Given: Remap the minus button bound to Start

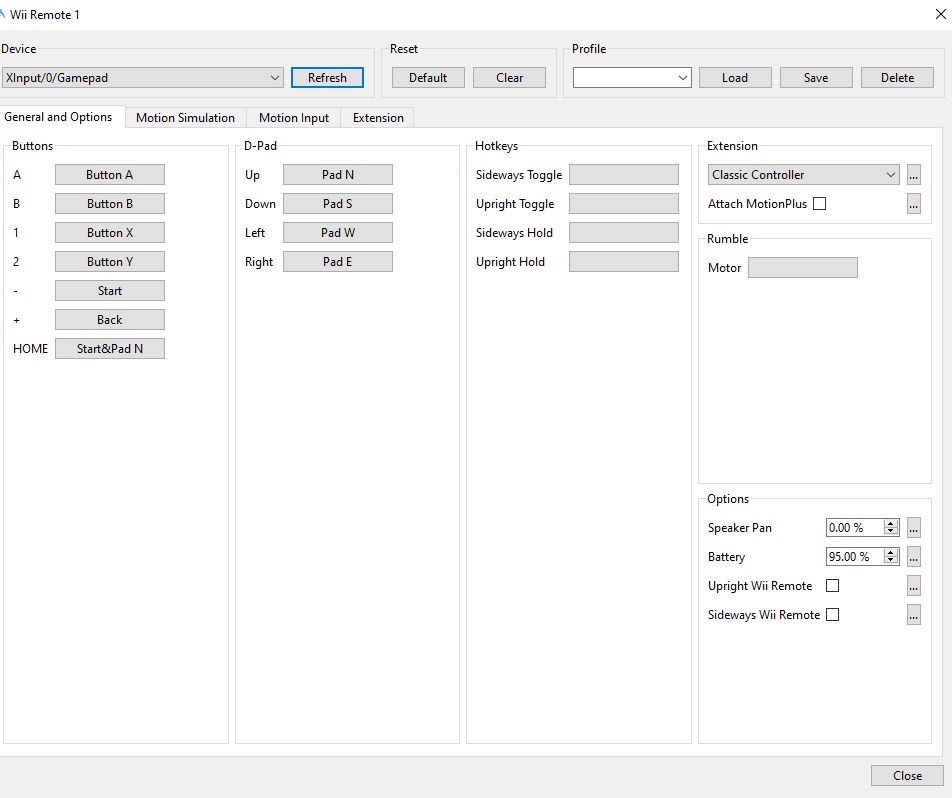Looking at the screenshot, I should pos(110,291).
